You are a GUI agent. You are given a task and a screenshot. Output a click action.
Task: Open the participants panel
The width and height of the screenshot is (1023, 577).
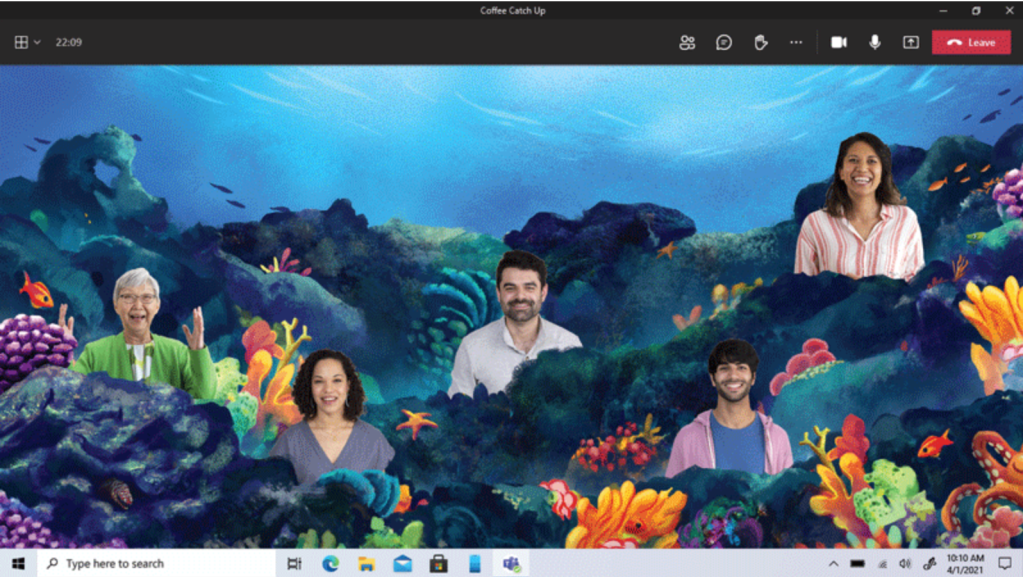coord(687,42)
